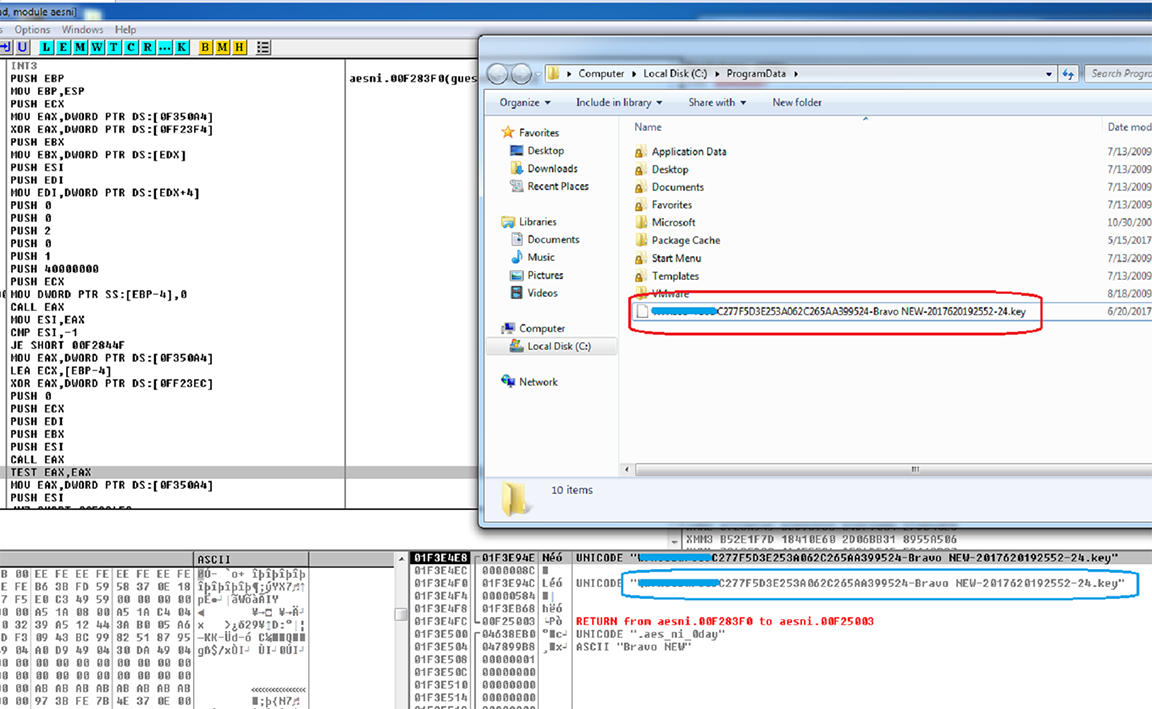The width and height of the screenshot is (1152, 709).
Task: Select Computer in Explorer sidebar
Action: click(x=541, y=328)
